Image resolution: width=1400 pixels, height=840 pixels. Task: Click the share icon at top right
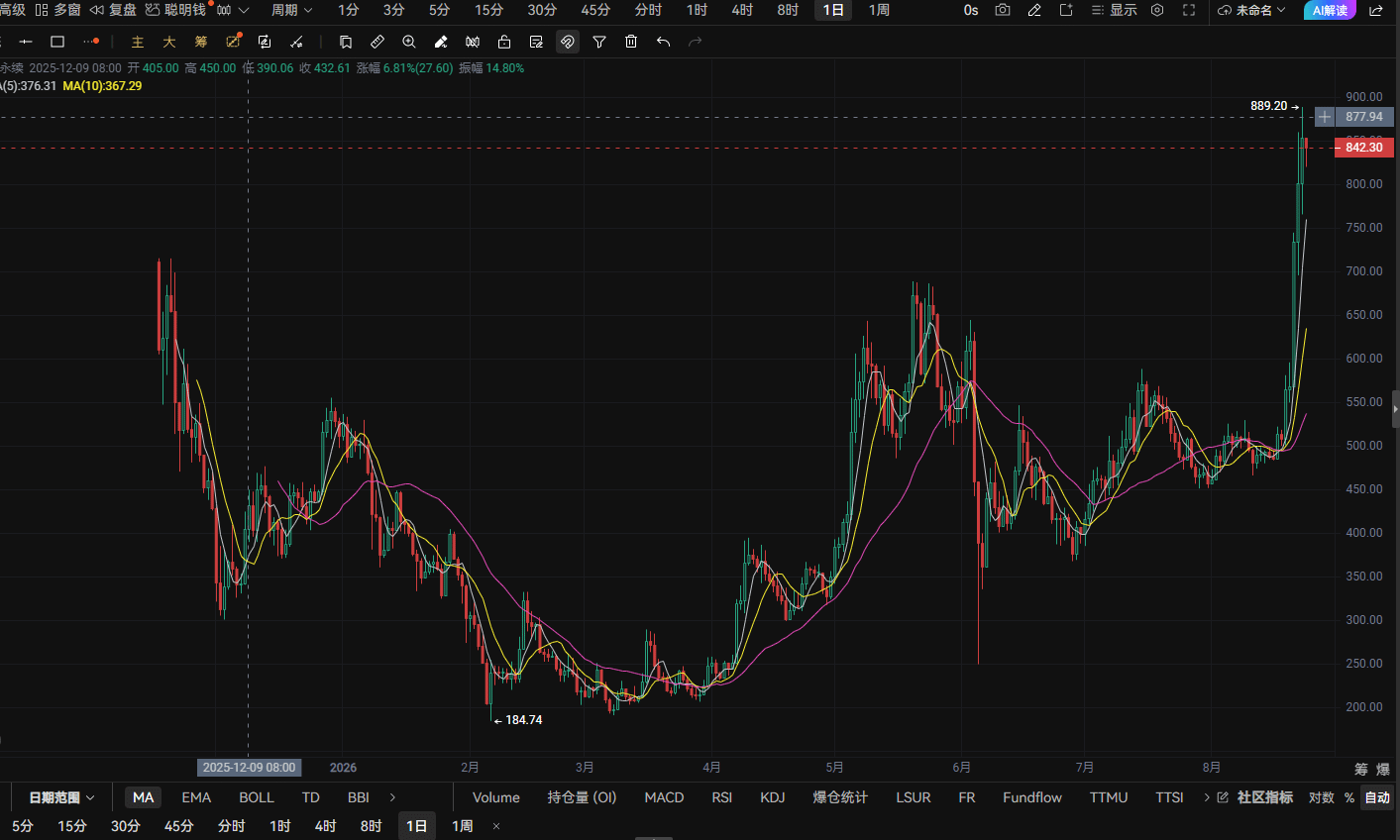[1376, 10]
